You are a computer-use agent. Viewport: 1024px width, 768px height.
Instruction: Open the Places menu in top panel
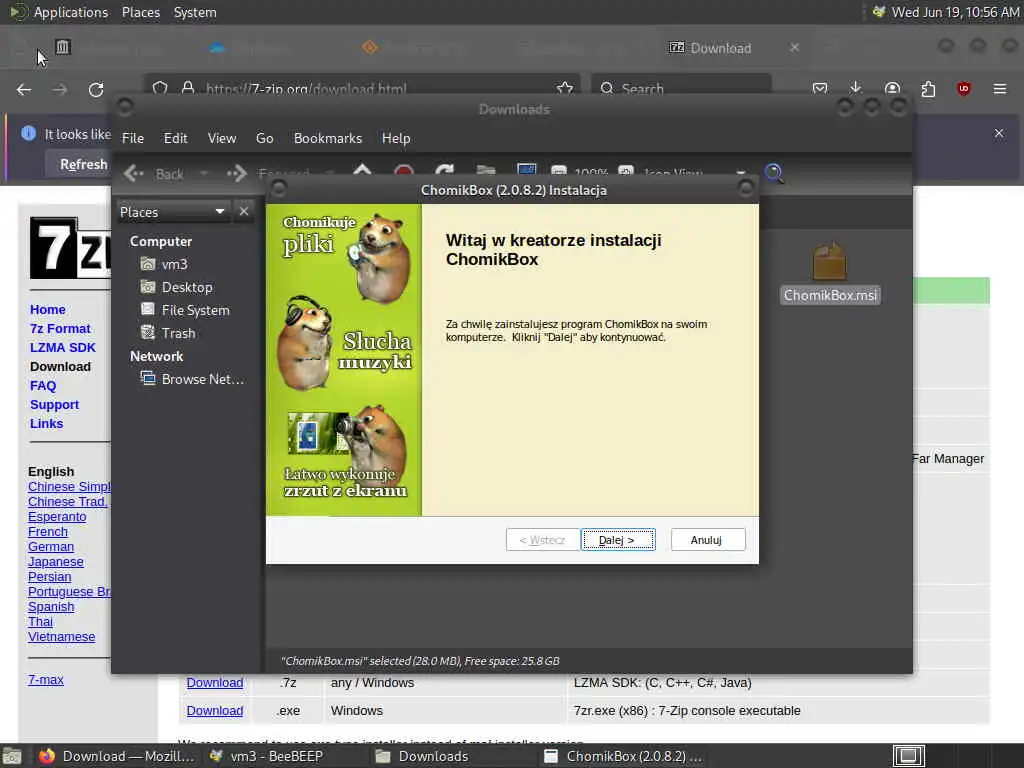tap(141, 12)
